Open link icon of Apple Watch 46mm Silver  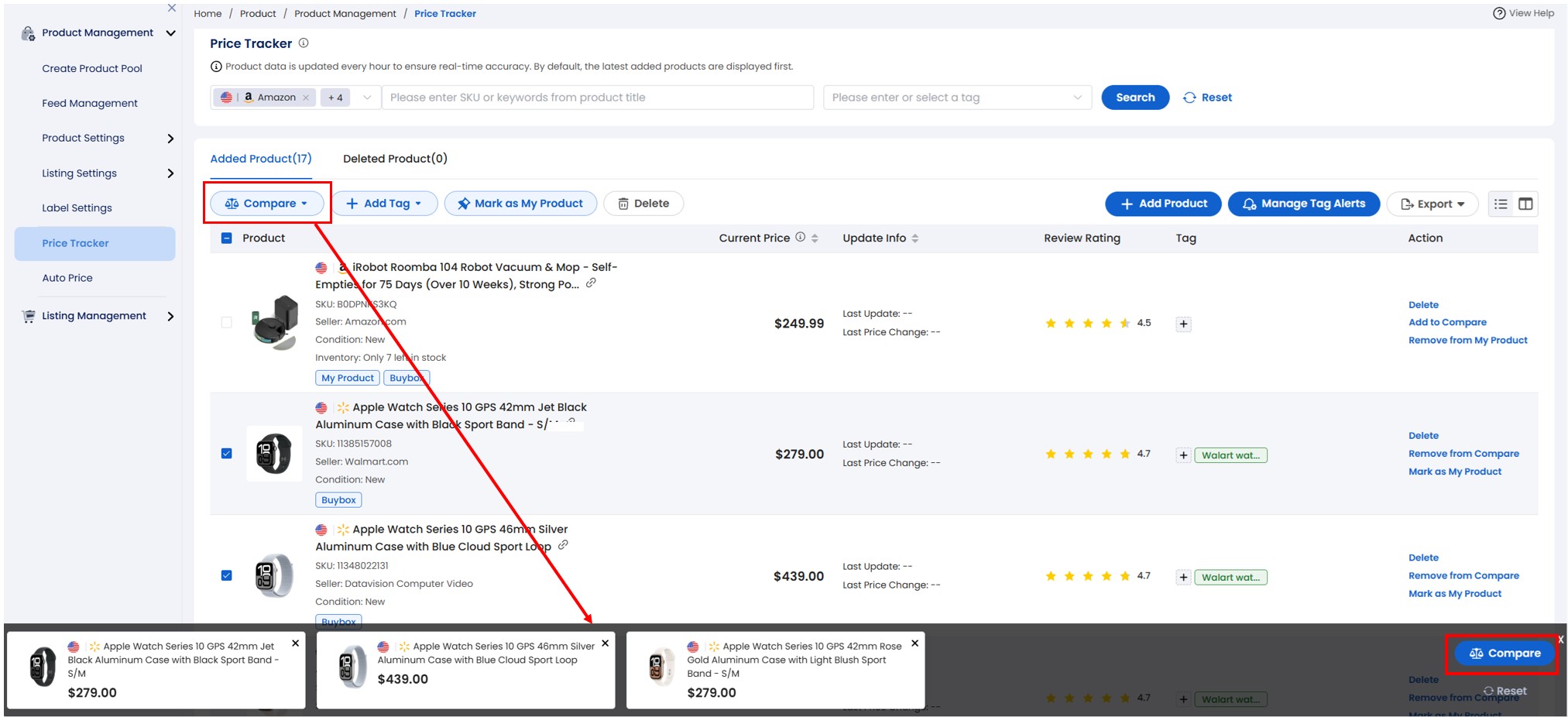[563, 545]
